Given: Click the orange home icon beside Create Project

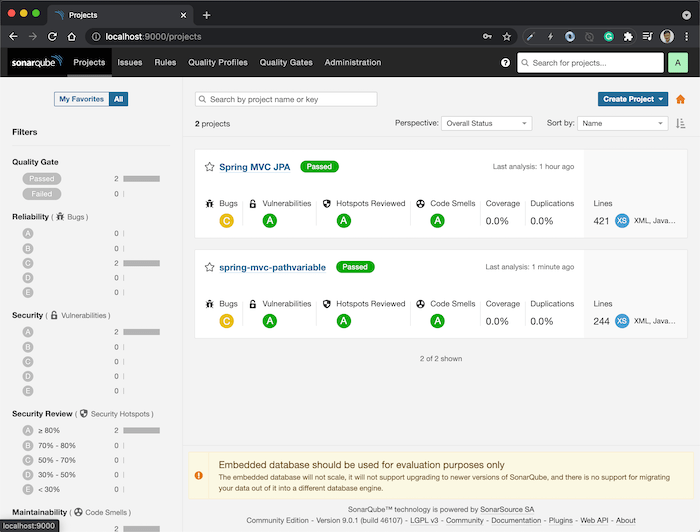Looking at the screenshot, I should point(680,99).
